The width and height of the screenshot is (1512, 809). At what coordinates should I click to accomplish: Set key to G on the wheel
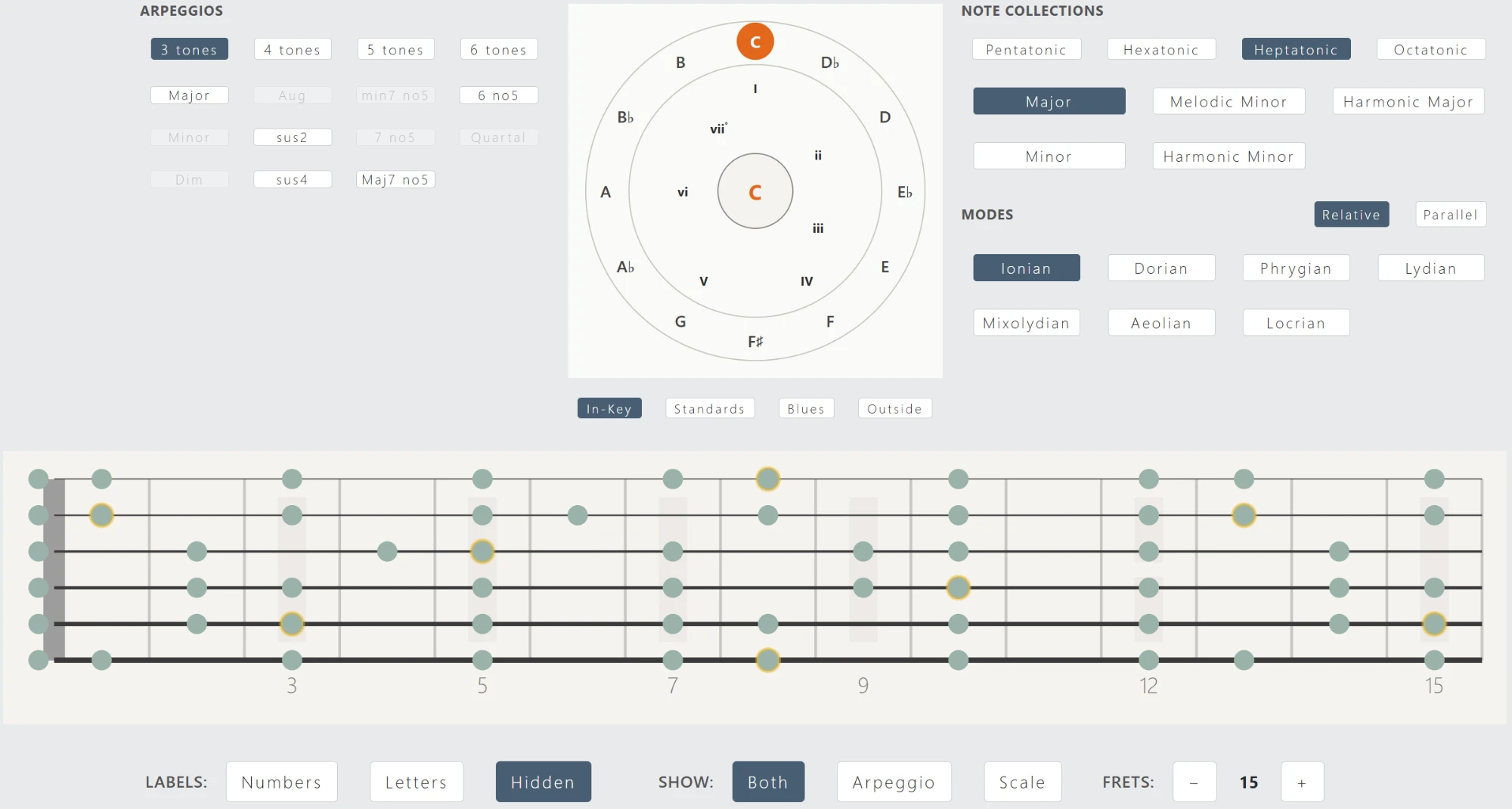click(680, 322)
